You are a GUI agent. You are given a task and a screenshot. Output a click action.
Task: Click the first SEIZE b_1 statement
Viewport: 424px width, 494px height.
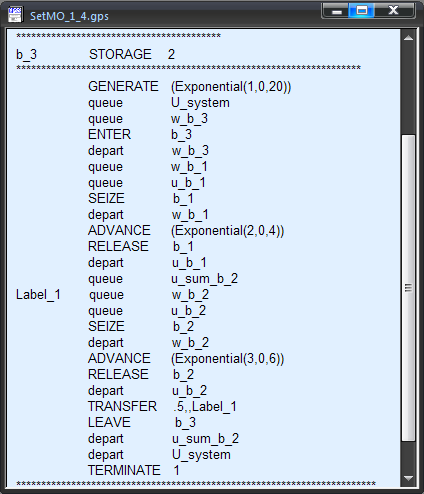[141, 199]
